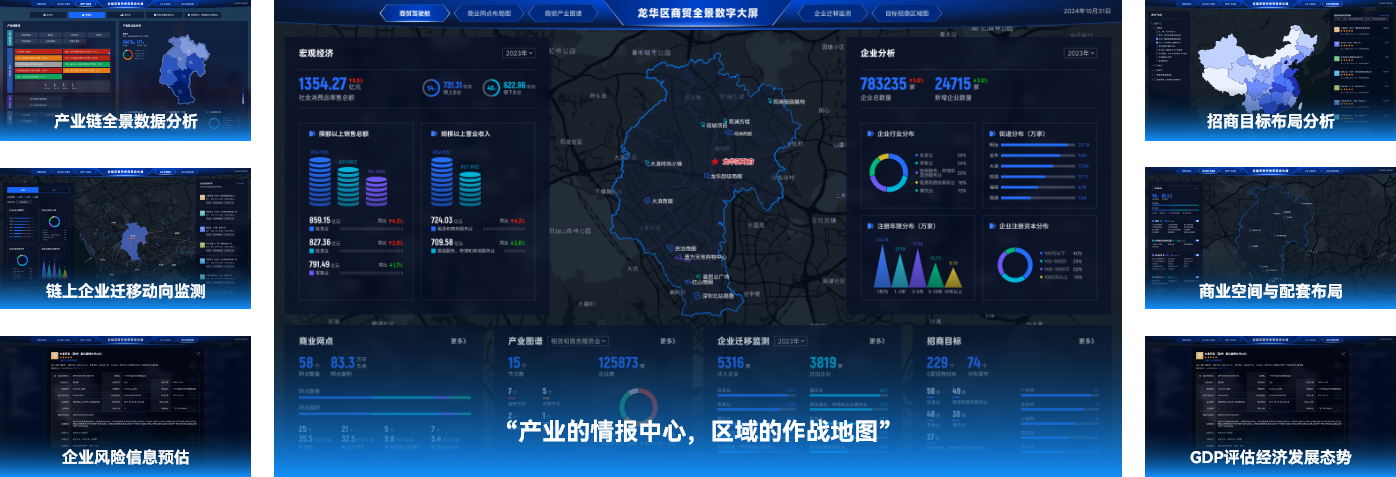Select the 大浪商圈 map pin

[646, 201]
